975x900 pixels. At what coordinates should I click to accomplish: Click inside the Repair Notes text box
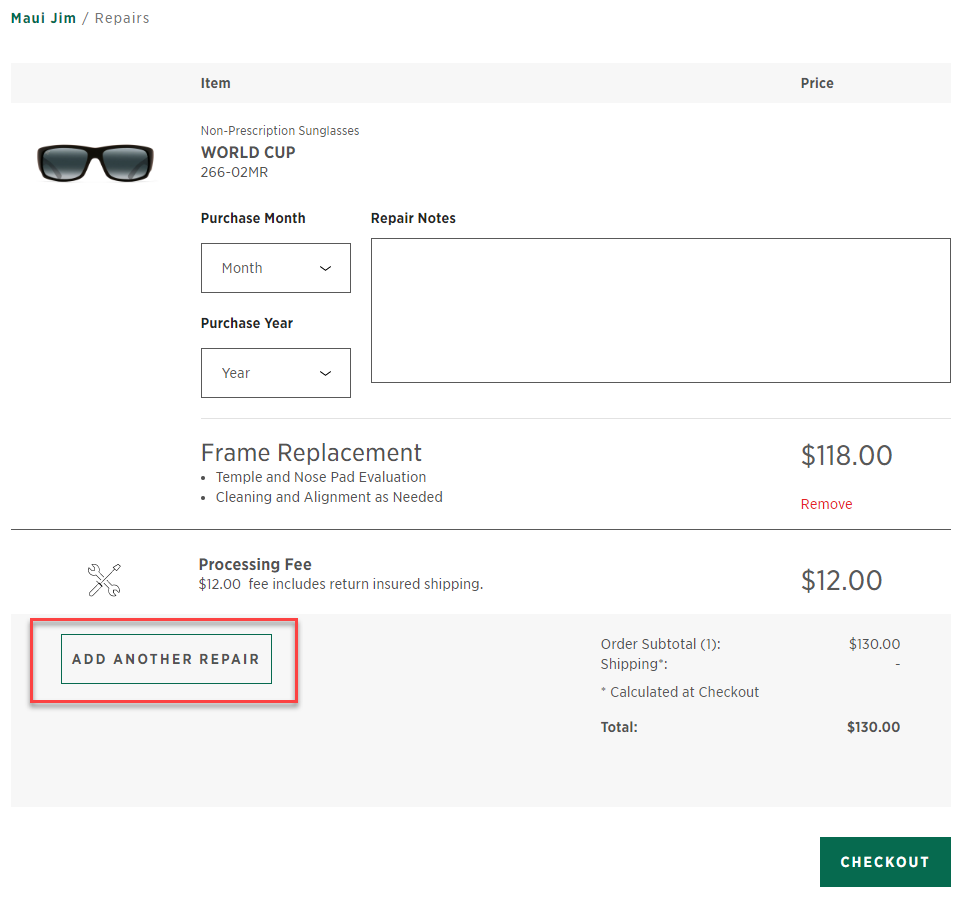(x=660, y=310)
